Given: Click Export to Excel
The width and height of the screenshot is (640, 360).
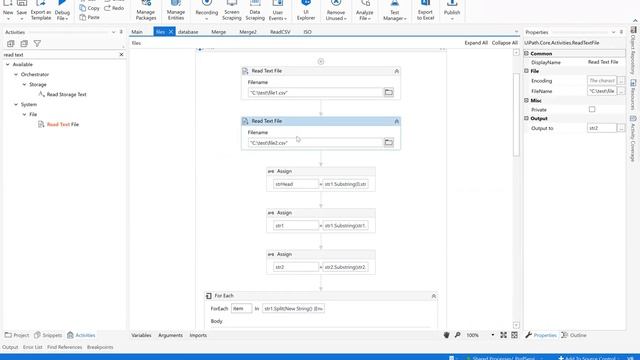Looking at the screenshot, I should pyautogui.click(x=425, y=11).
